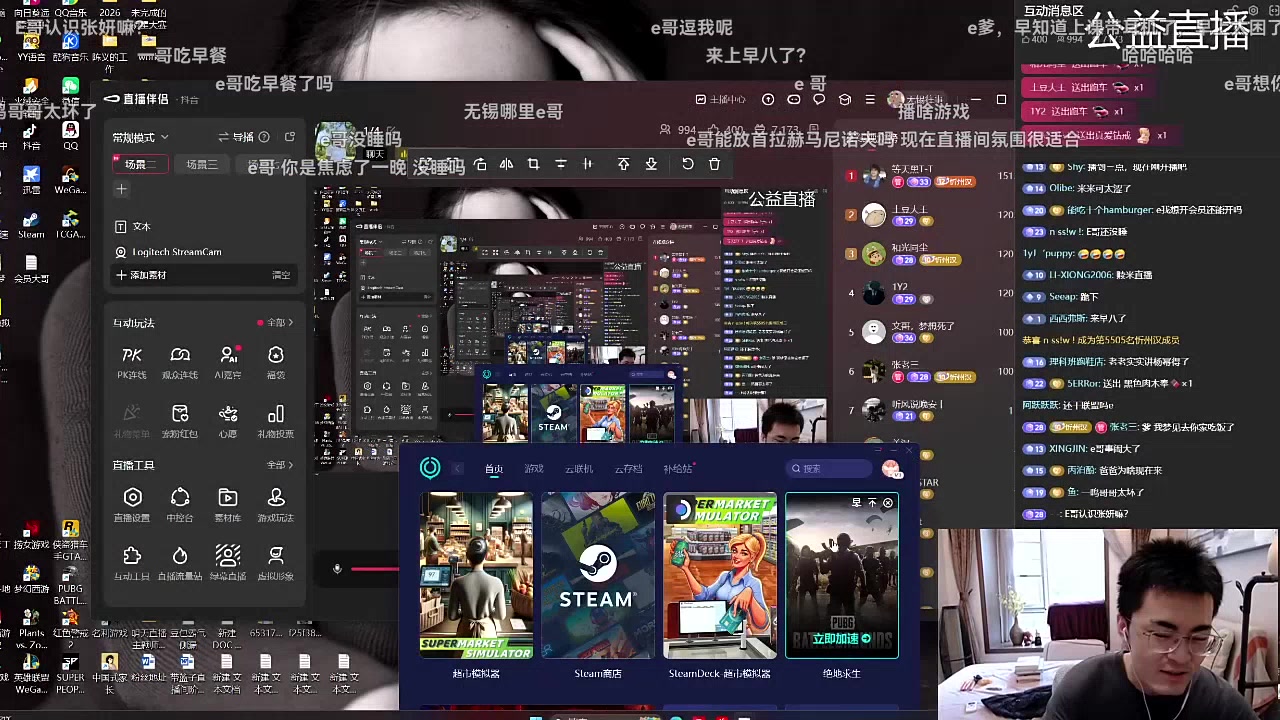Switch to the 游戏 tab in game launcher
Screen dimensions: 1280x720
[x=534, y=469]
